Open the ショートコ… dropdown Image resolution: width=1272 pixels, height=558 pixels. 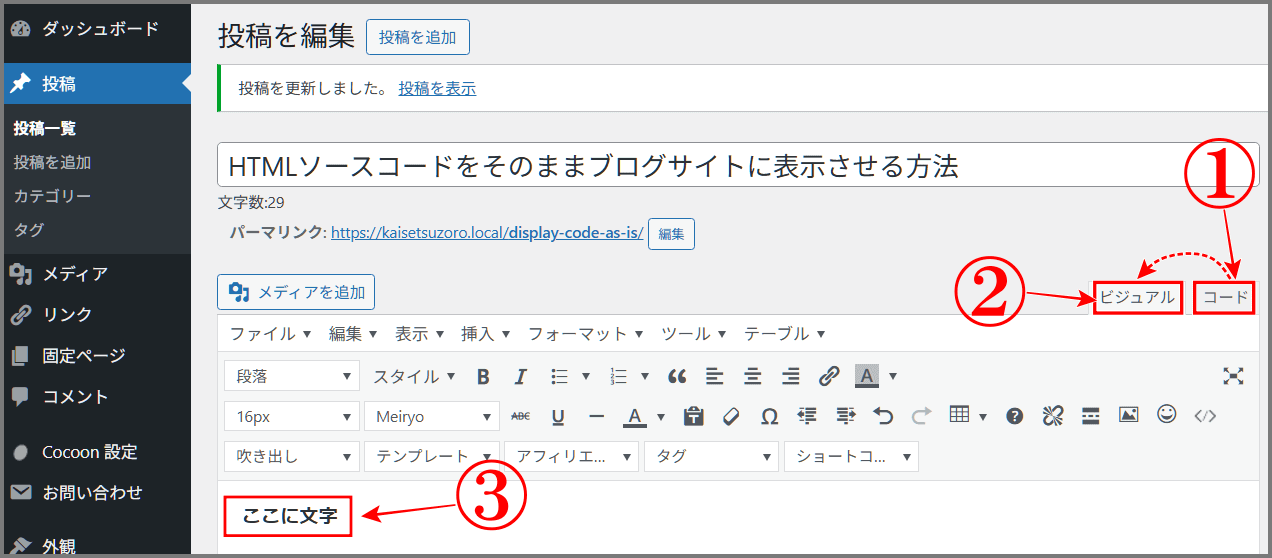851,456
